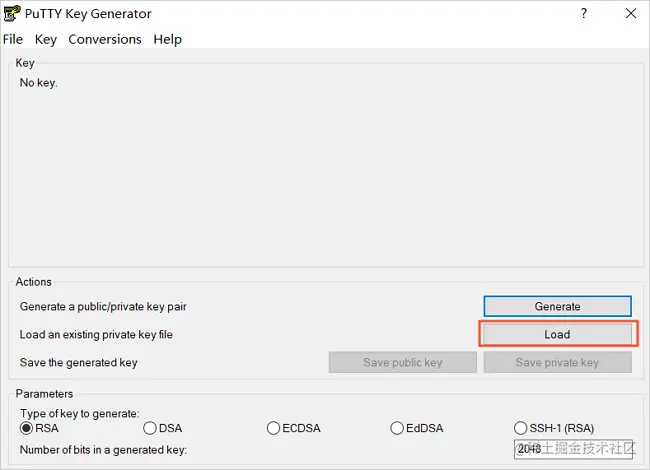
Task: Click 'Generate a public/private key pair' label
Action: [x=103, y=307]
